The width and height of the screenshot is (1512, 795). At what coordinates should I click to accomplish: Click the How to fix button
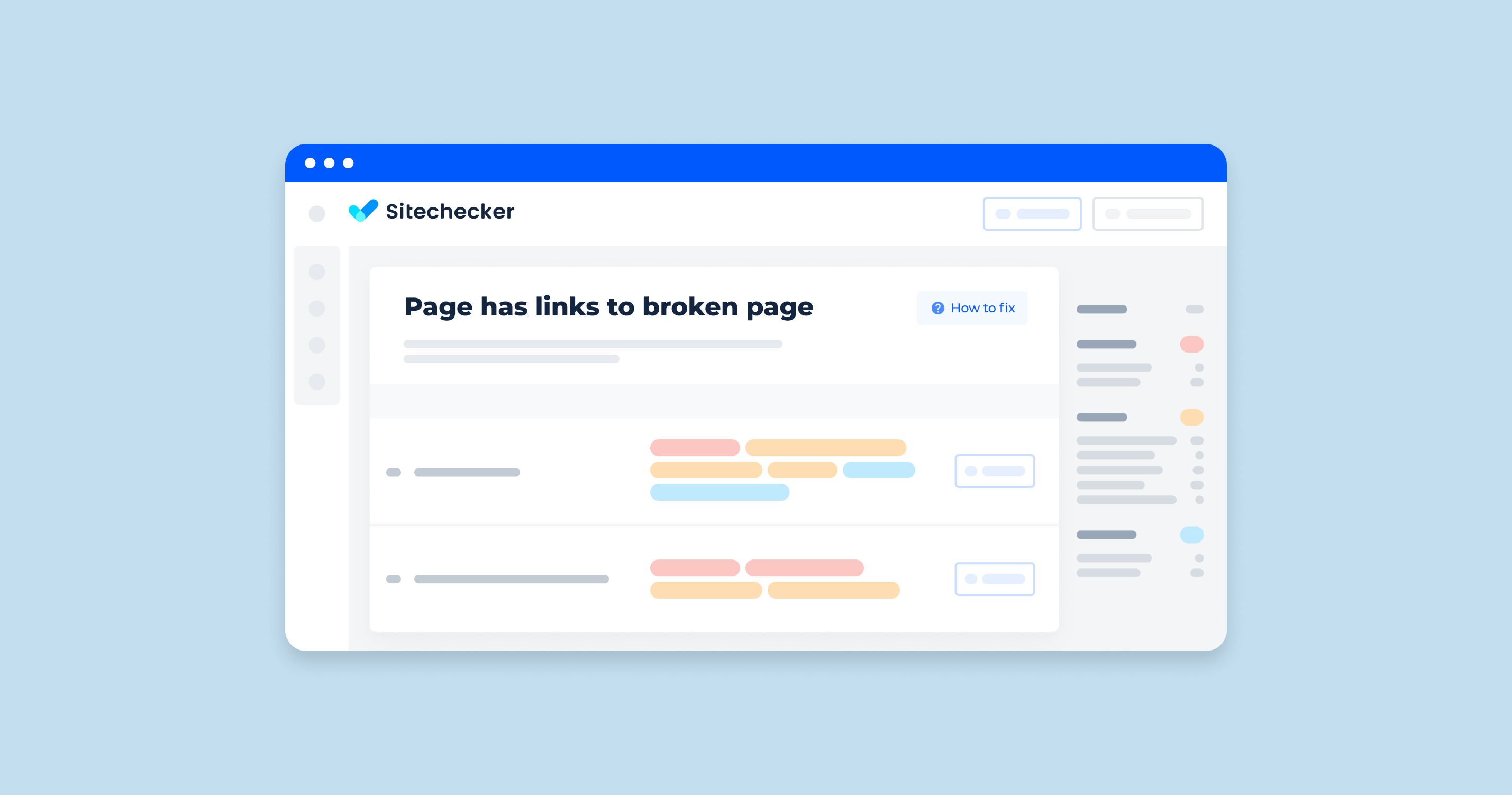[967, 307]
